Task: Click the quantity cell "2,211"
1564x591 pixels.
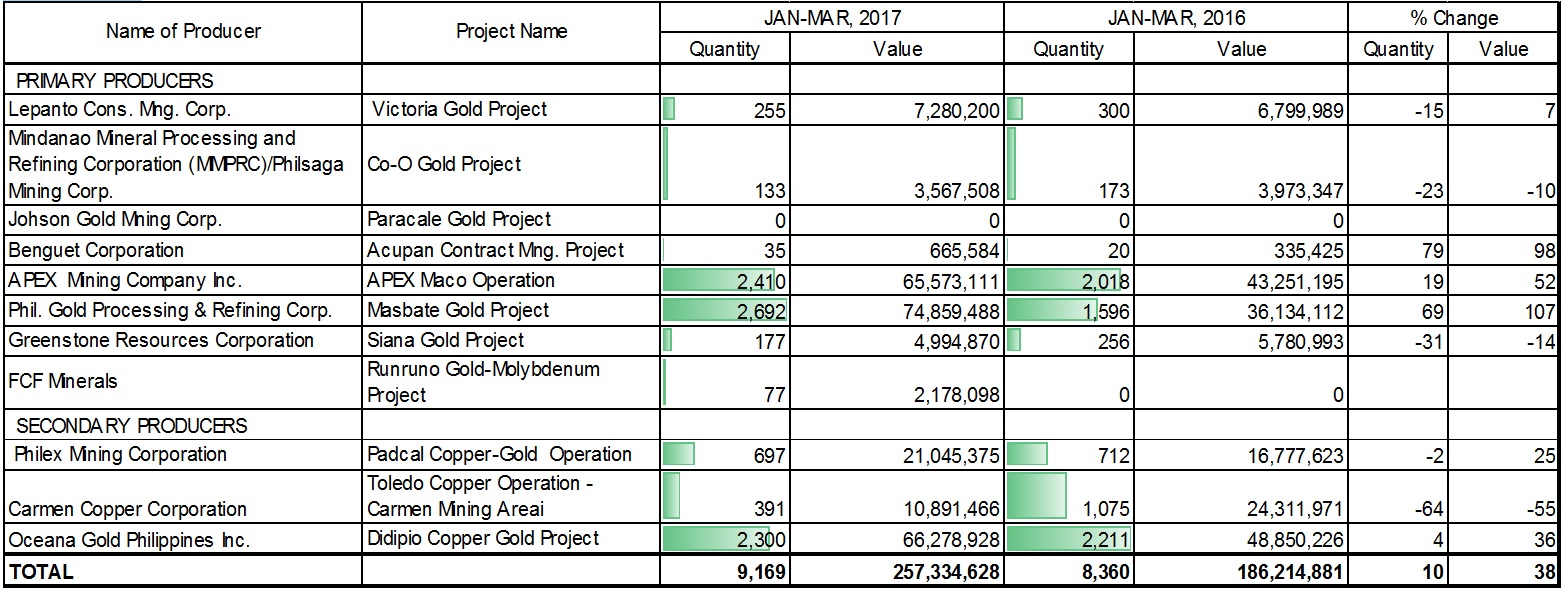Action: tap(1069, 539)
